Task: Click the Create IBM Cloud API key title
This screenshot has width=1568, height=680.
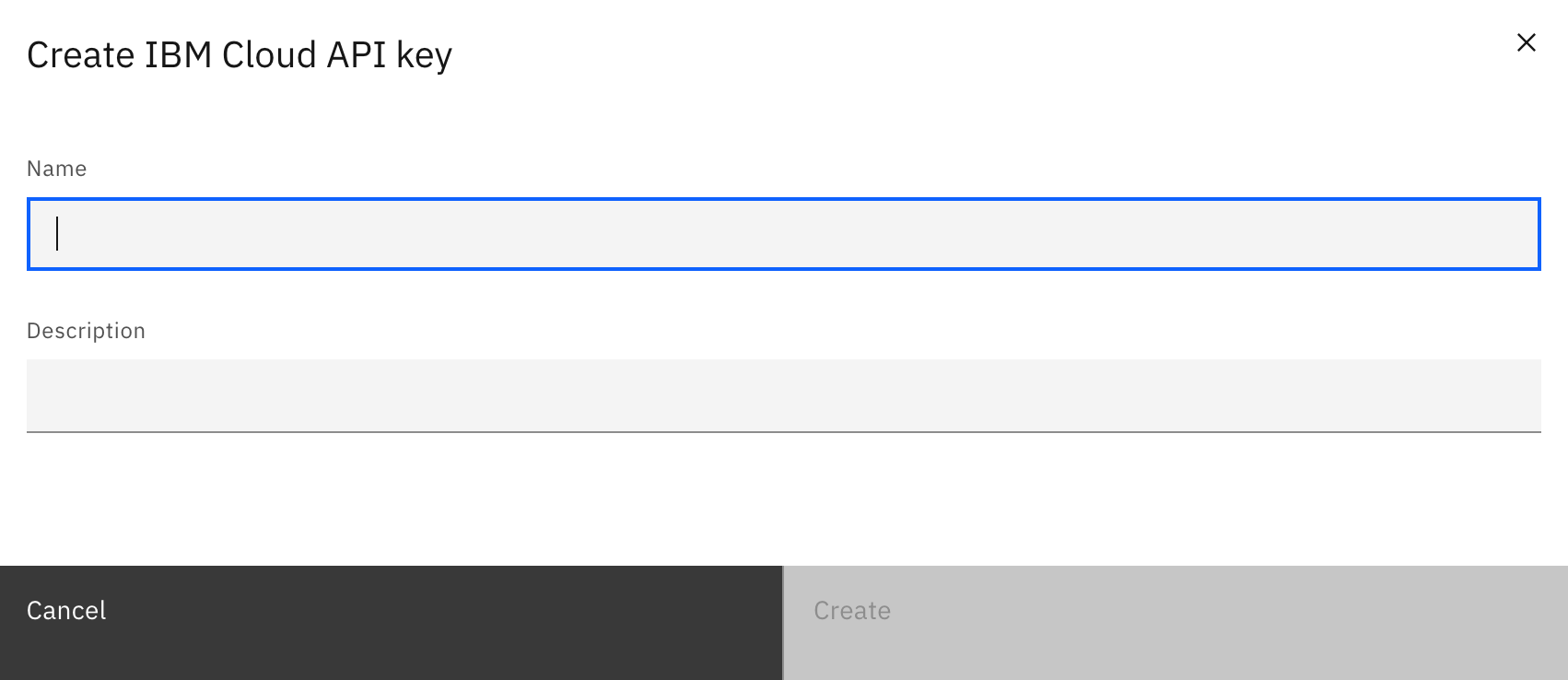Action: [x=240, y=53]
